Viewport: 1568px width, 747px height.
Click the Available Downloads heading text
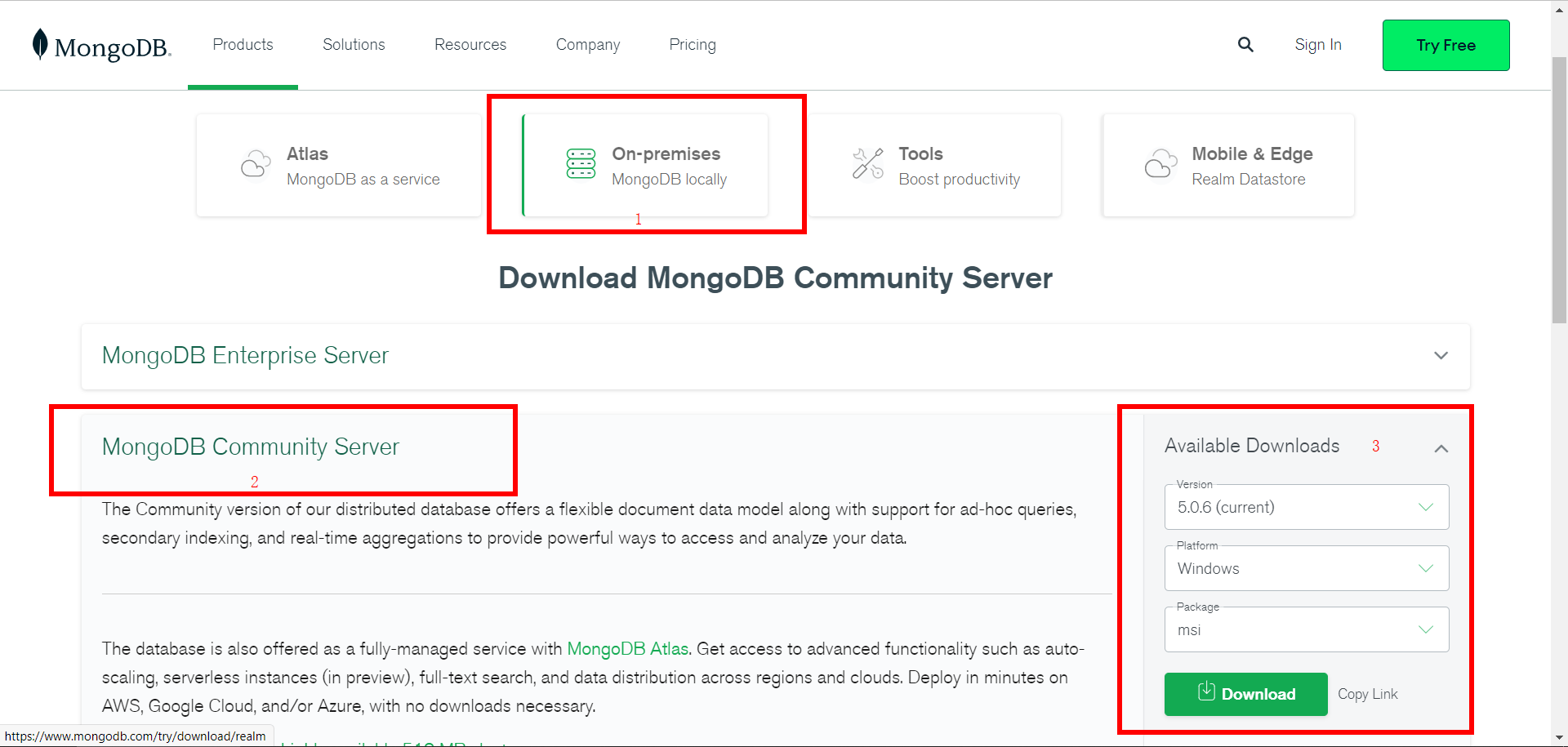(1252, 446)
